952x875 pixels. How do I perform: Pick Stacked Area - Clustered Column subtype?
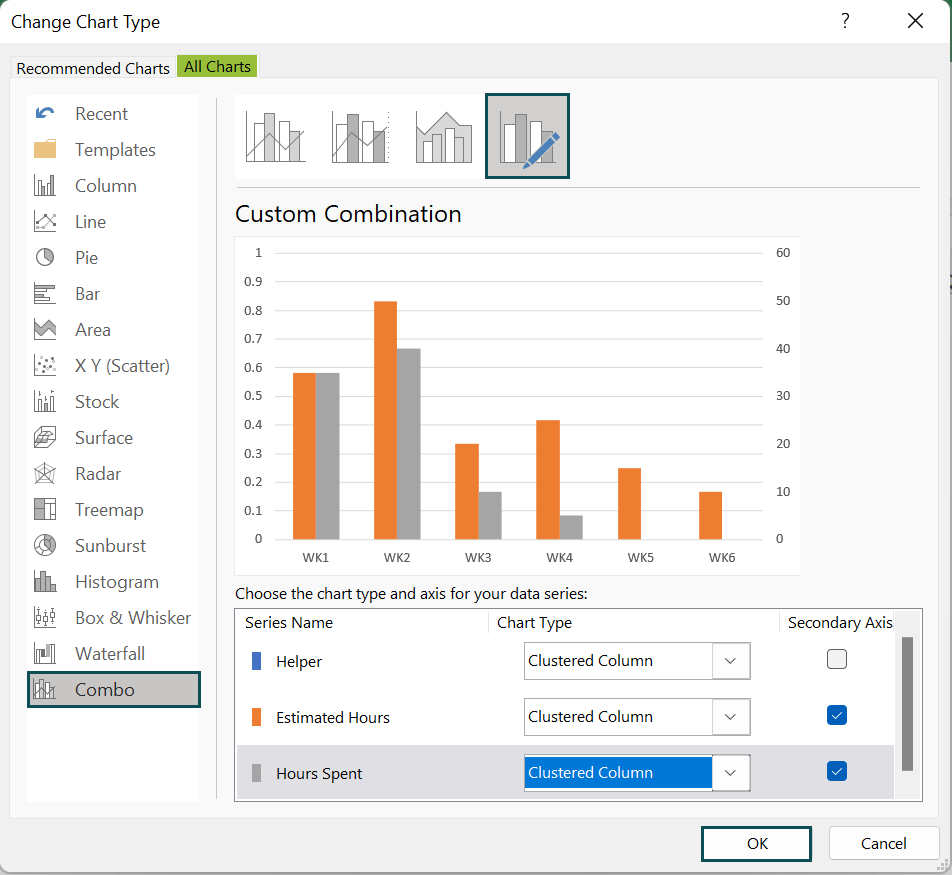coord(444,137)
